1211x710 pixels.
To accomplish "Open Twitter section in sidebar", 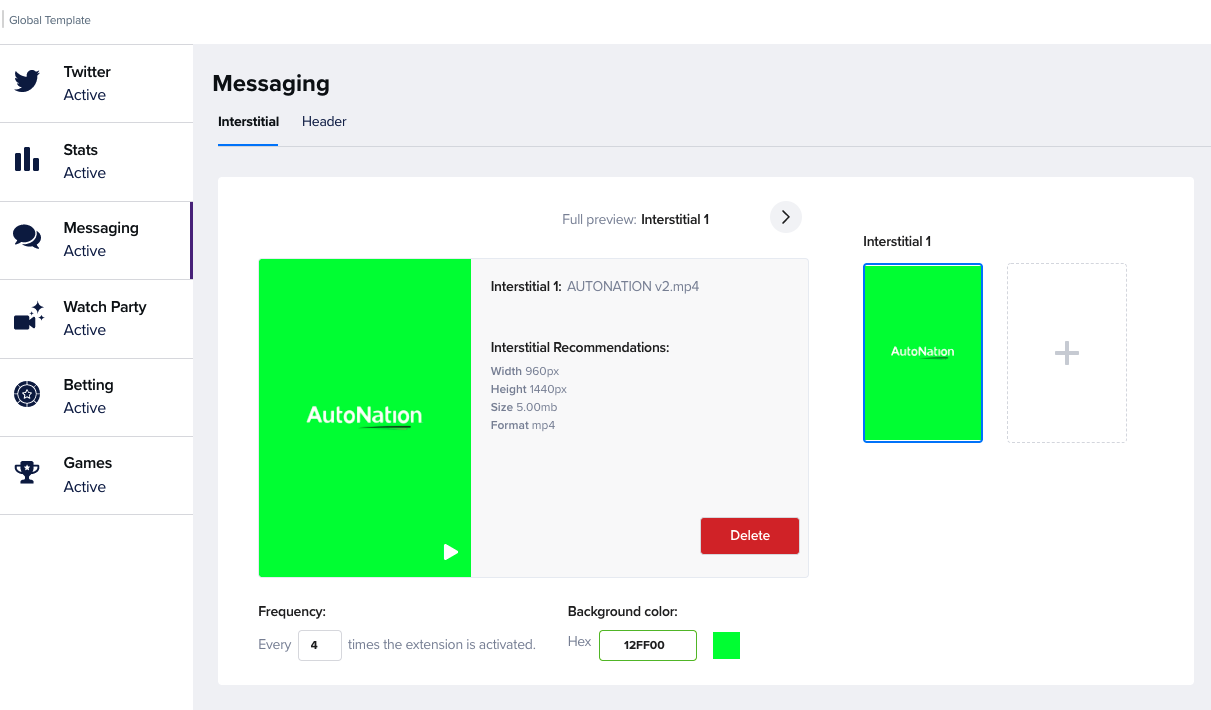I will click(96, 83).
